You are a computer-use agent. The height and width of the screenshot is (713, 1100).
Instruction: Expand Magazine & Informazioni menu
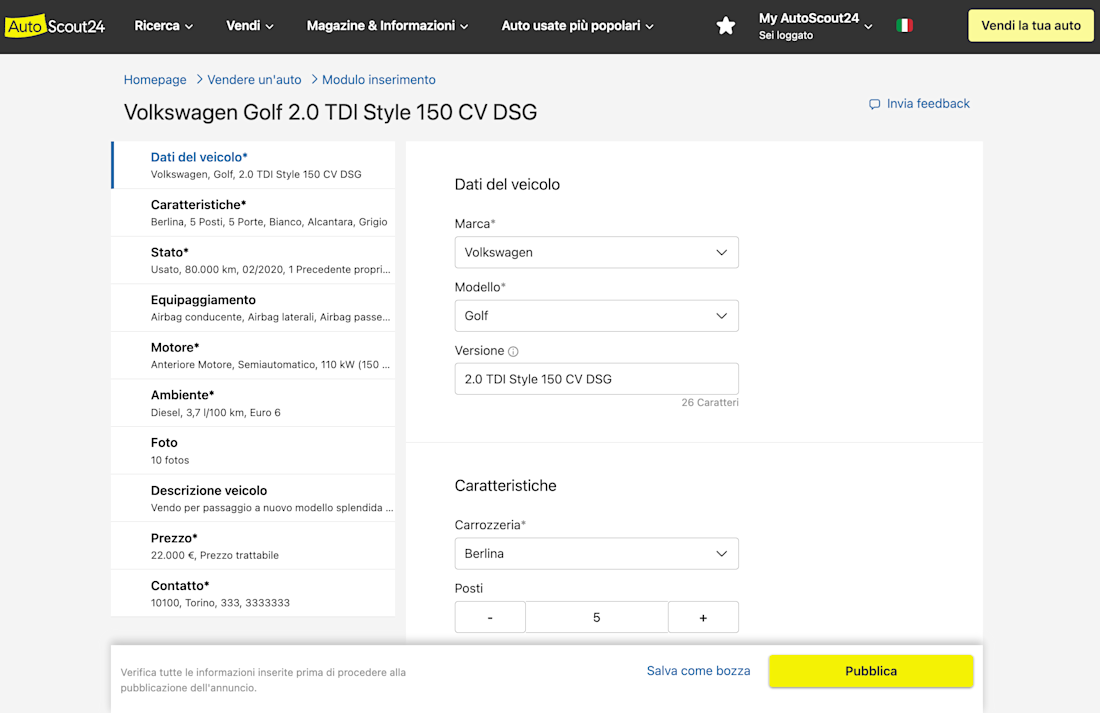pos(387,26)
